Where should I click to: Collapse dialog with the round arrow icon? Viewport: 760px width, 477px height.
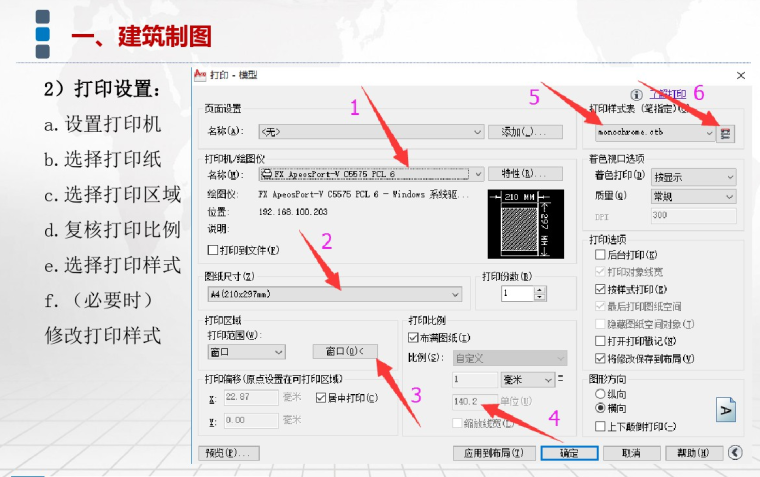(735, 452)
